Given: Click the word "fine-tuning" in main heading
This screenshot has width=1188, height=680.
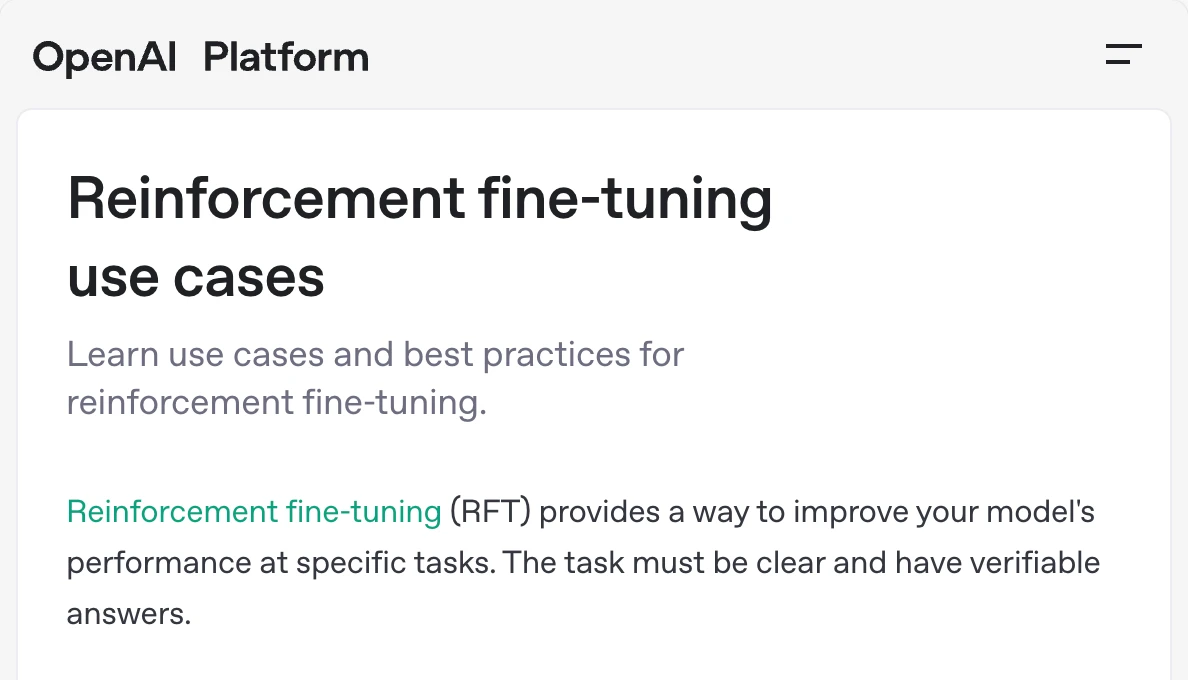Looking at the screenshot, I should point(625,199).
